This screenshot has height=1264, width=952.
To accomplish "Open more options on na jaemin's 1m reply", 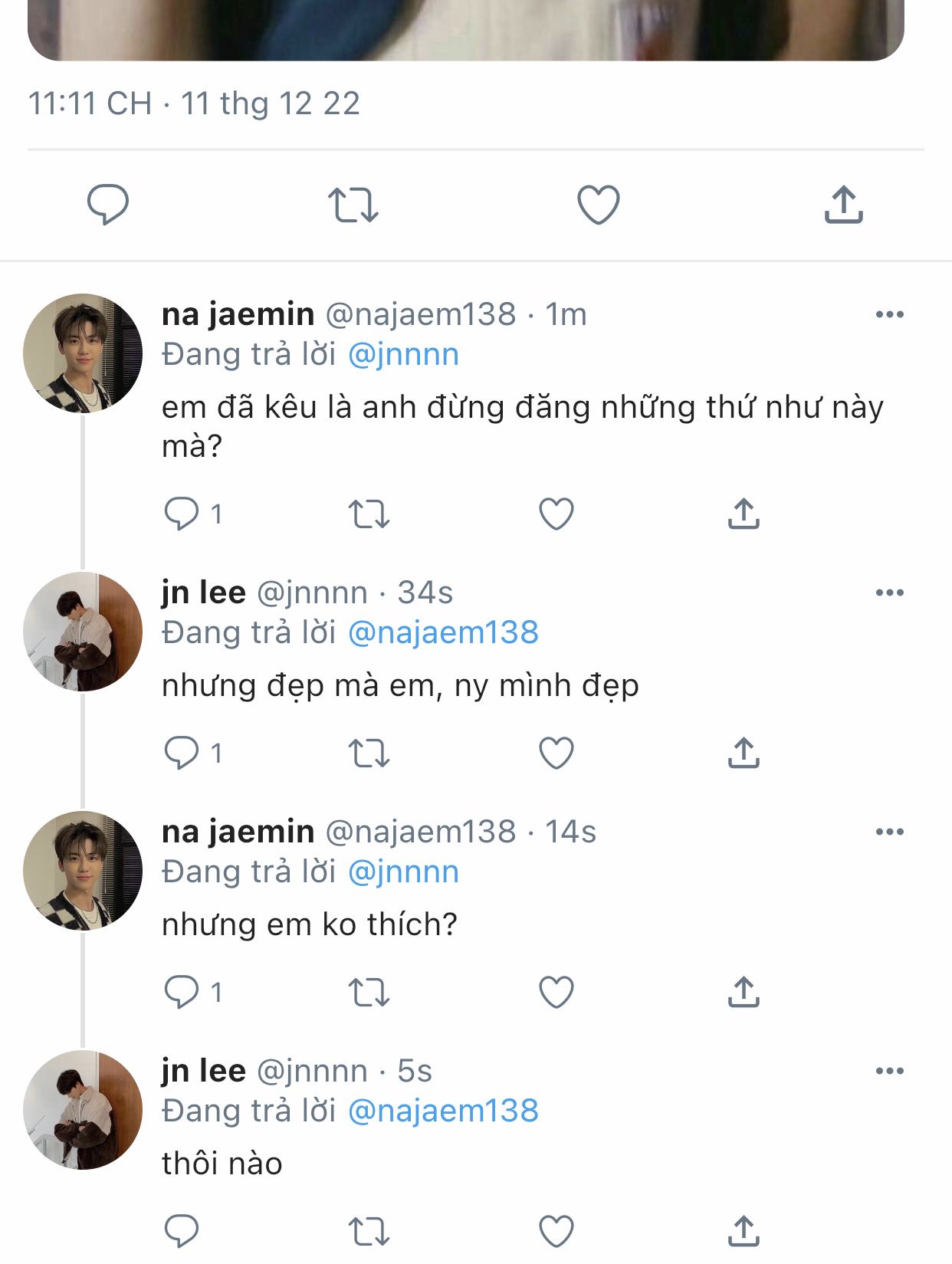I will pyautogui.click(x=889, y=314).
